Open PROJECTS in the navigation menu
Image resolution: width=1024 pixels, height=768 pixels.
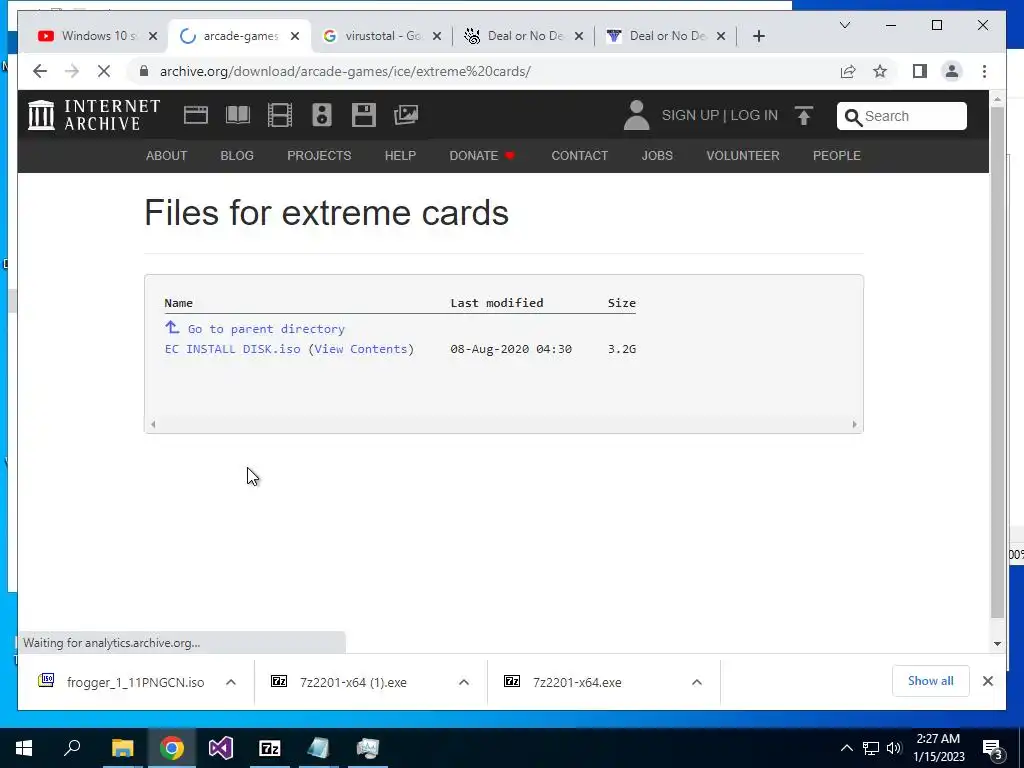pyautogui.click(x=319, y=155)
